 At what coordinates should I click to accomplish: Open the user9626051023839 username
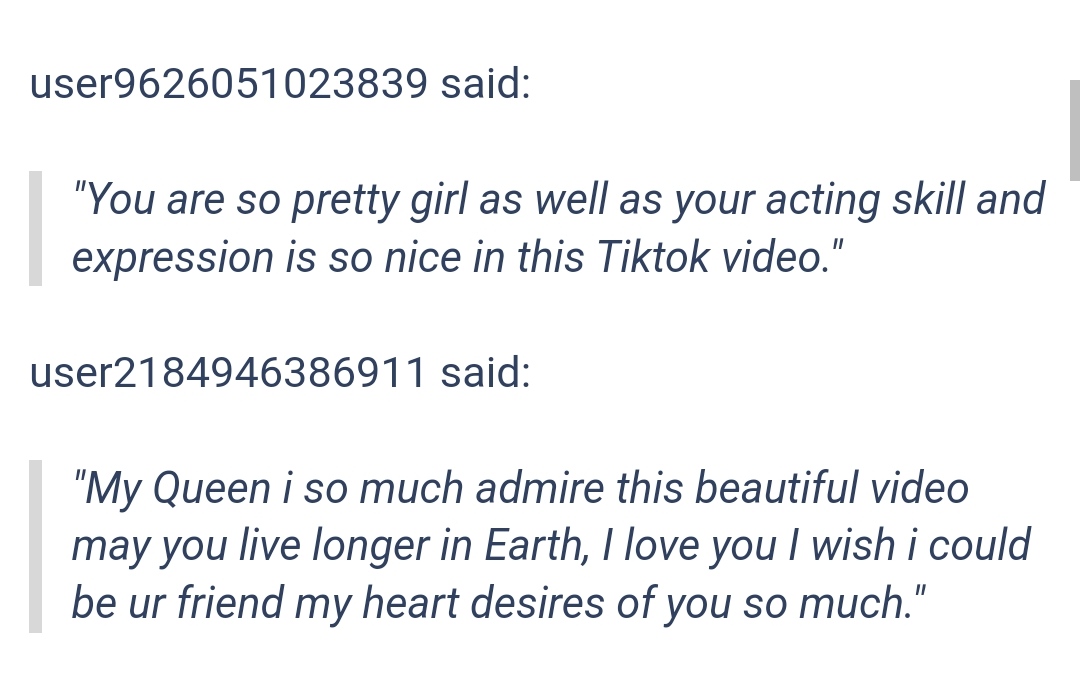(229, 83)
